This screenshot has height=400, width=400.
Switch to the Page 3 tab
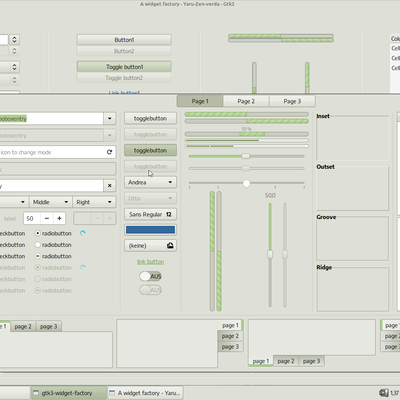[x=292, y=101]
